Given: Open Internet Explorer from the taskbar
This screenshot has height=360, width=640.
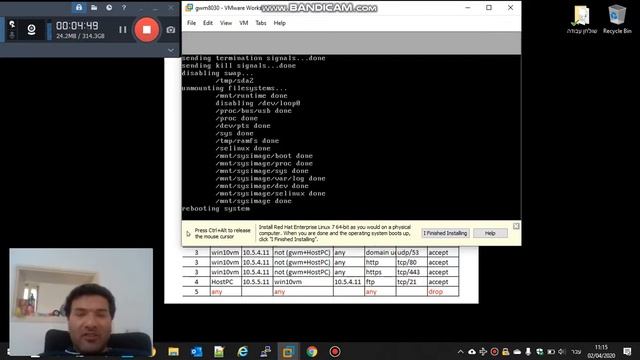Looking at the screenshot, I should [242, 351].
